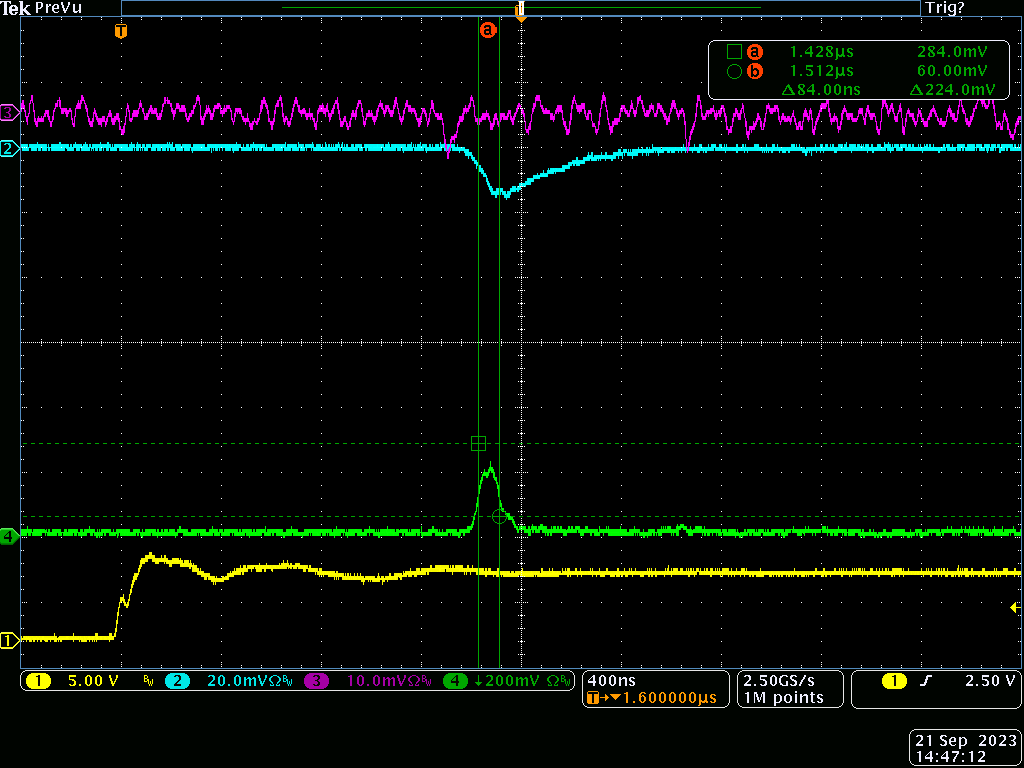1024x768 pixels.
Task: Select the channel 2 cyan badge in readout
Action: click(x=177, y=681)
